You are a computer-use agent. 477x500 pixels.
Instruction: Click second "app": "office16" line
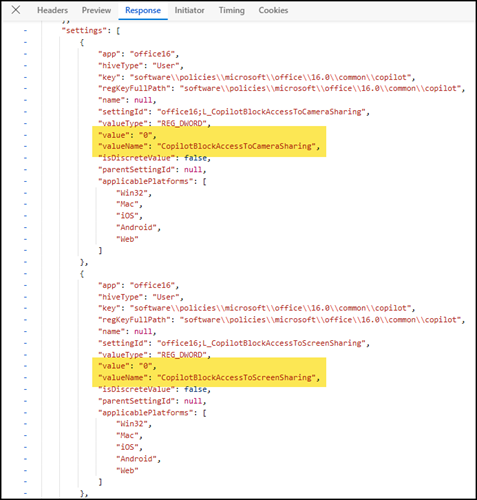click(139, 285)
